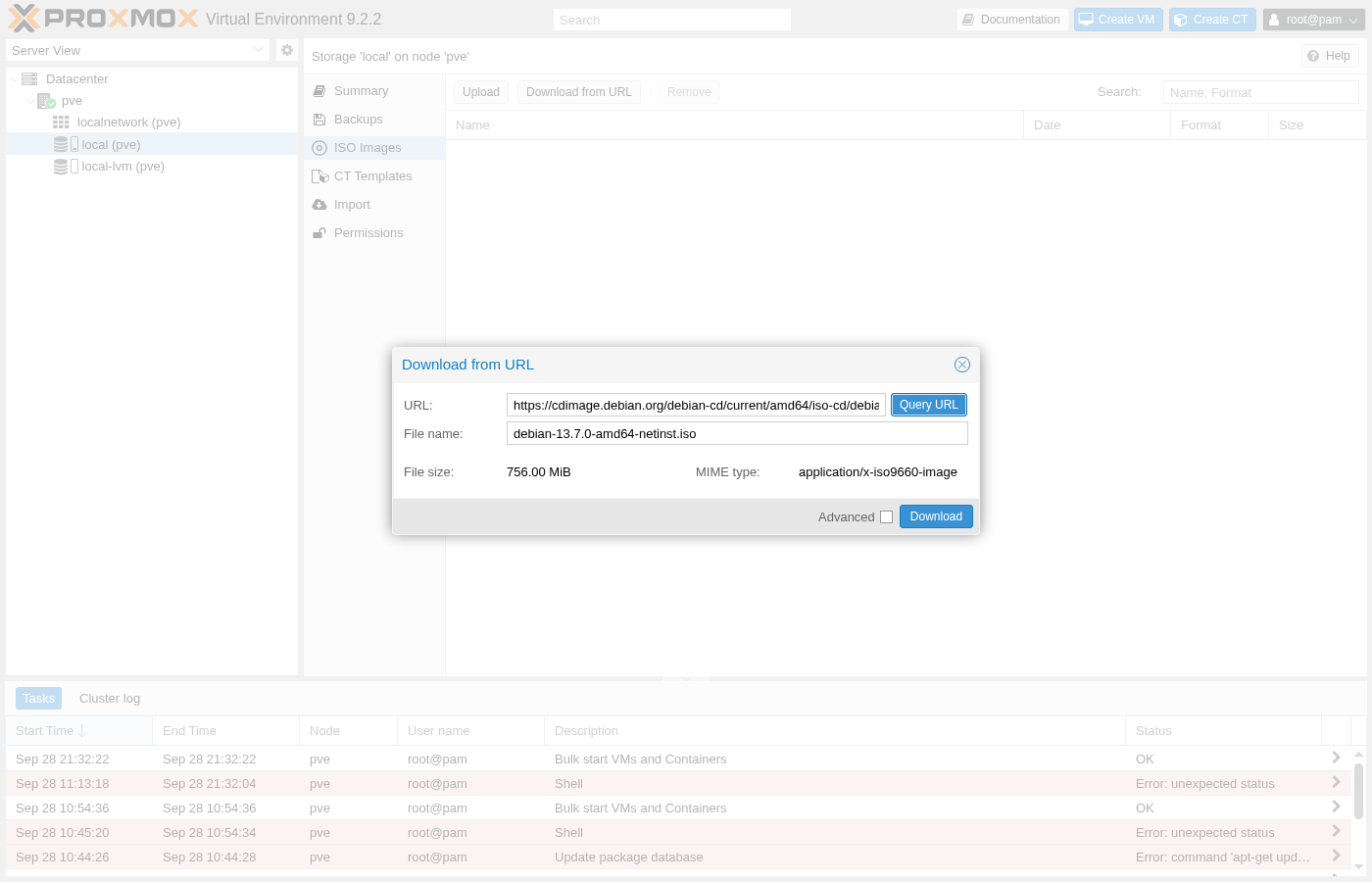Switch to the Cluster log tab

(110, 698)
